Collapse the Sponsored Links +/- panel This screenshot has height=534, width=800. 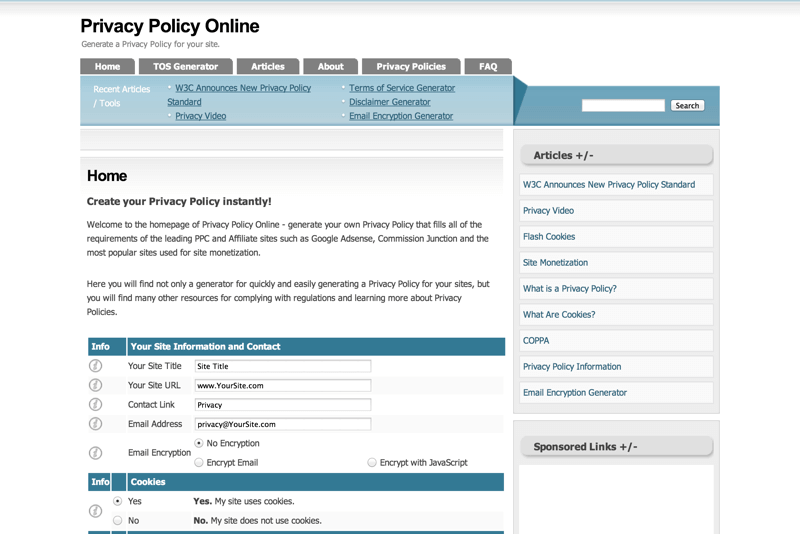coord(616,447)
